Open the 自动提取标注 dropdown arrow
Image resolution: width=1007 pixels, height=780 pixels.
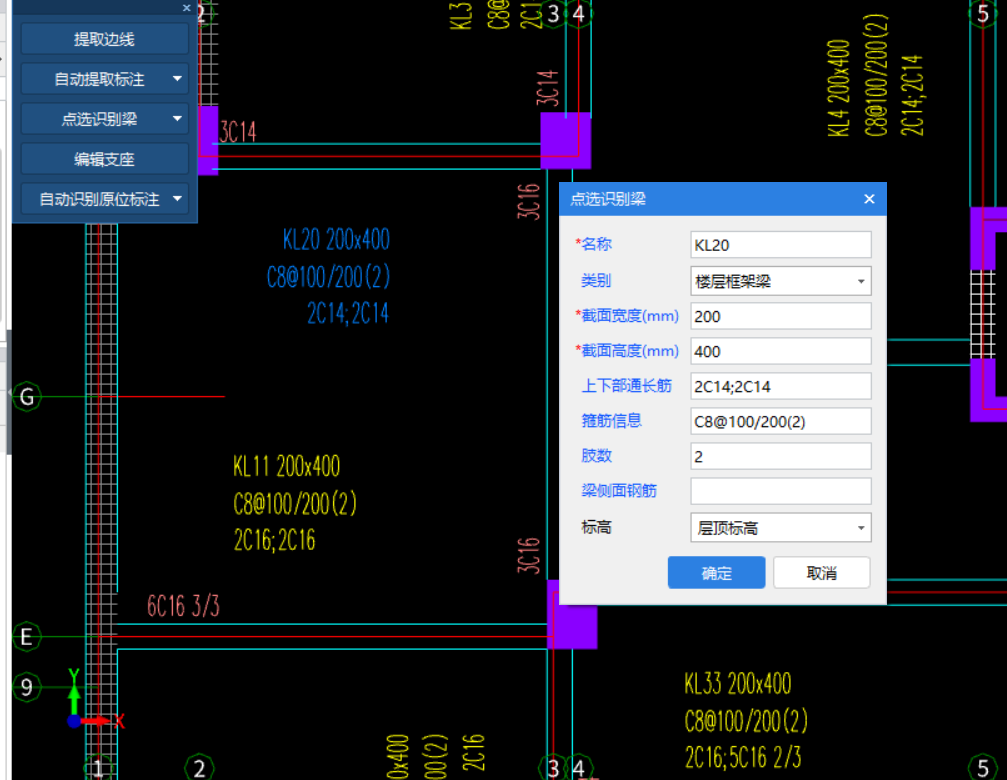[177, 79]
